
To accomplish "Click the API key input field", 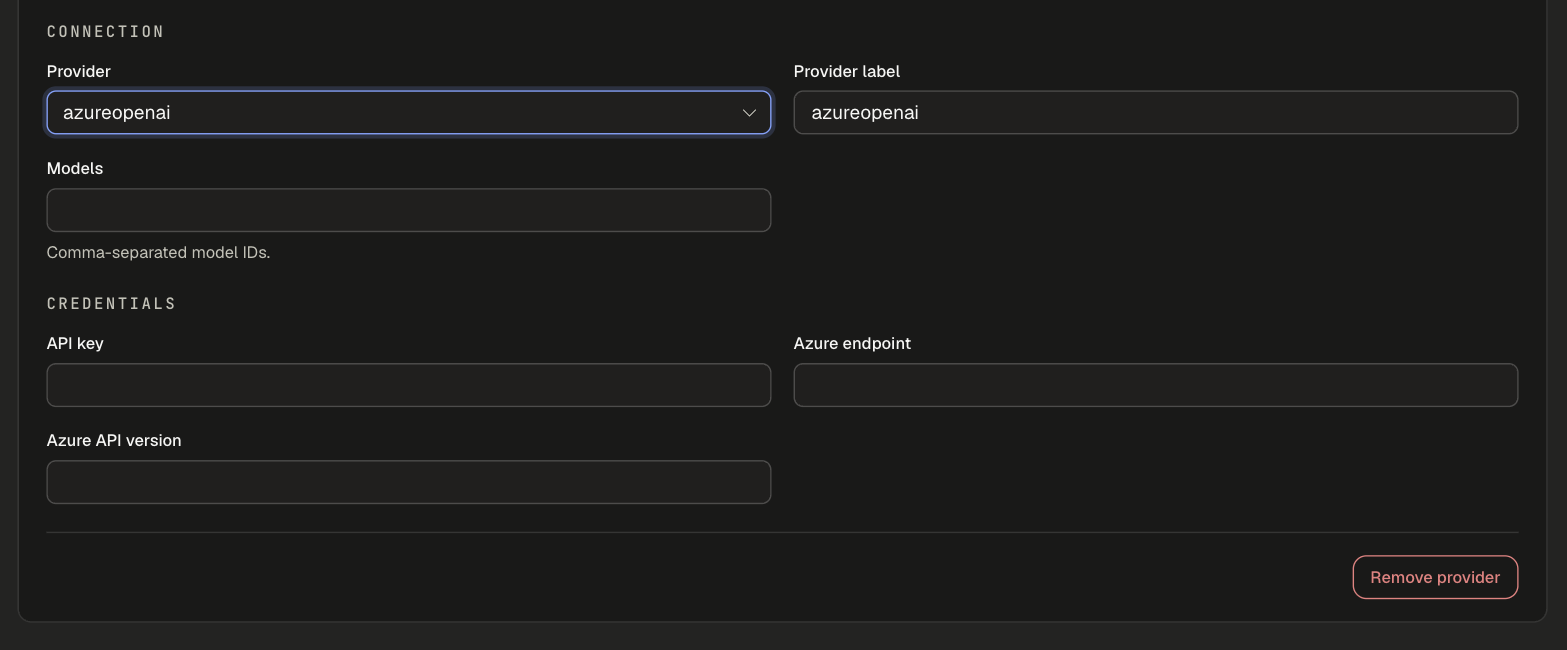I will click(409, 385).
